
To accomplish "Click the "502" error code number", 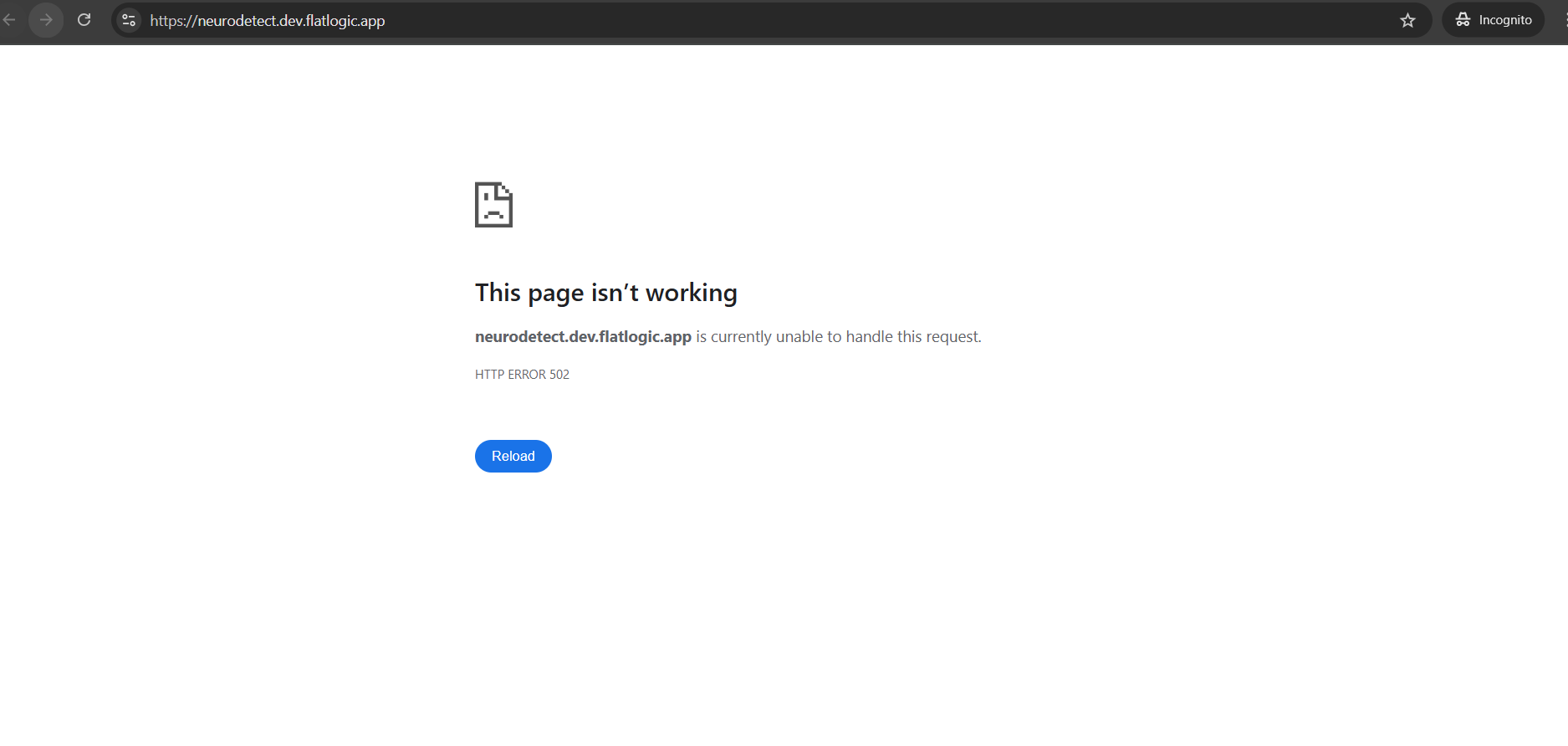I will tap(559, 375).
